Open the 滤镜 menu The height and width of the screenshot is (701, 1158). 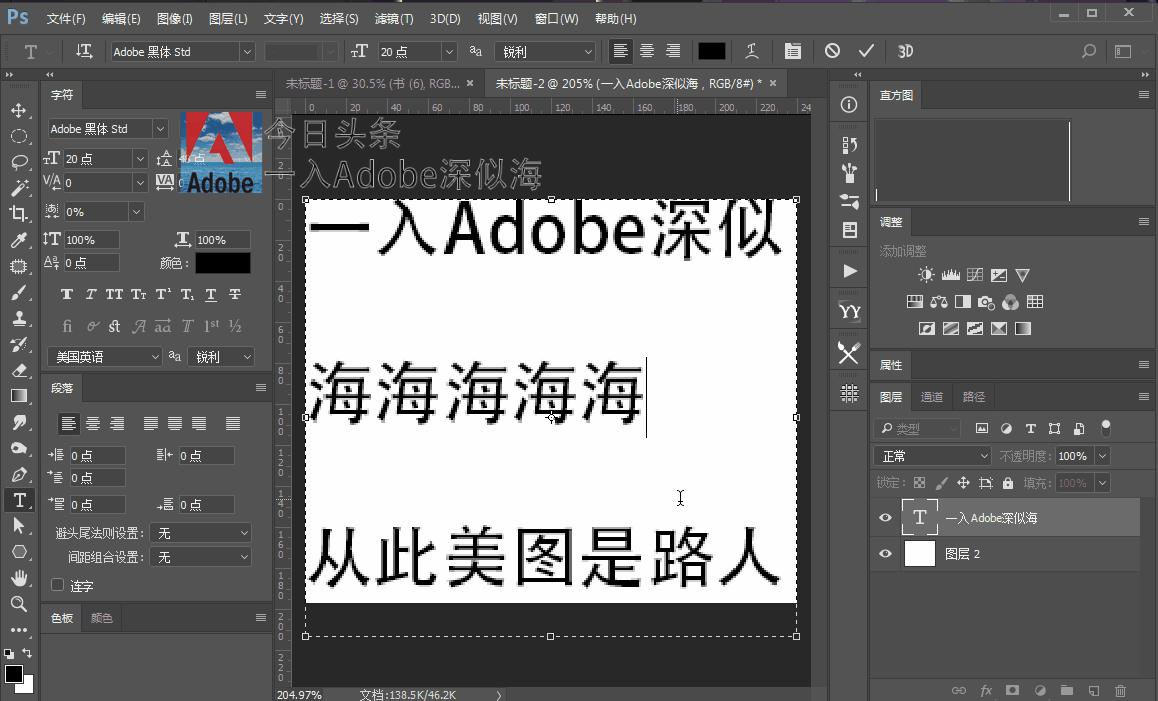393,18
